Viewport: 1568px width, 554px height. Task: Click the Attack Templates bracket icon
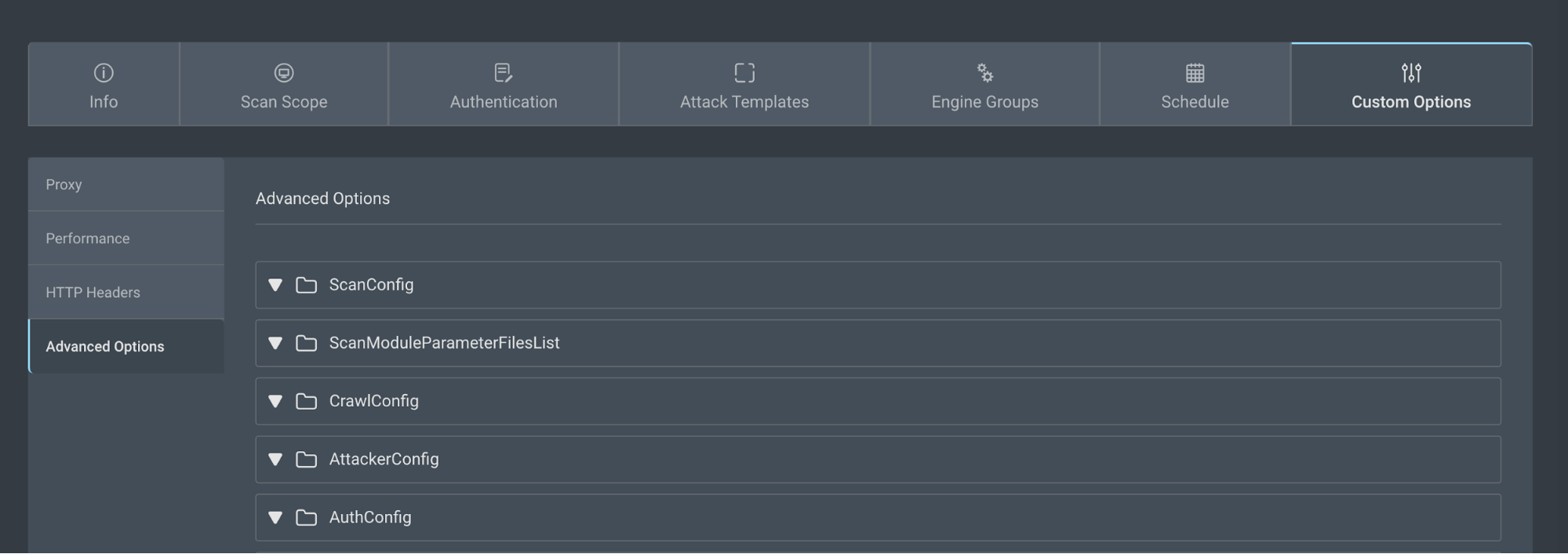coord(744,73)
